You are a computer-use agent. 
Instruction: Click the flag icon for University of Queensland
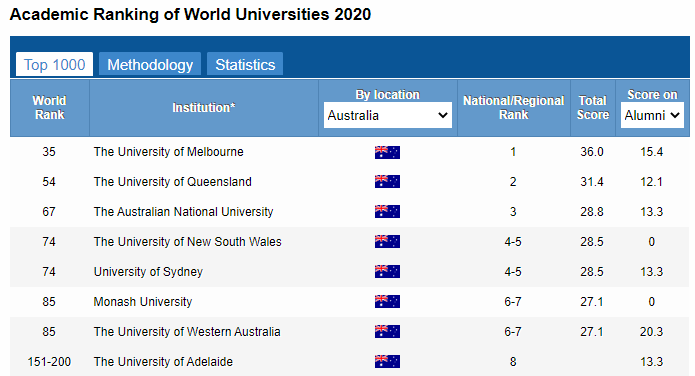coord(387,182)
